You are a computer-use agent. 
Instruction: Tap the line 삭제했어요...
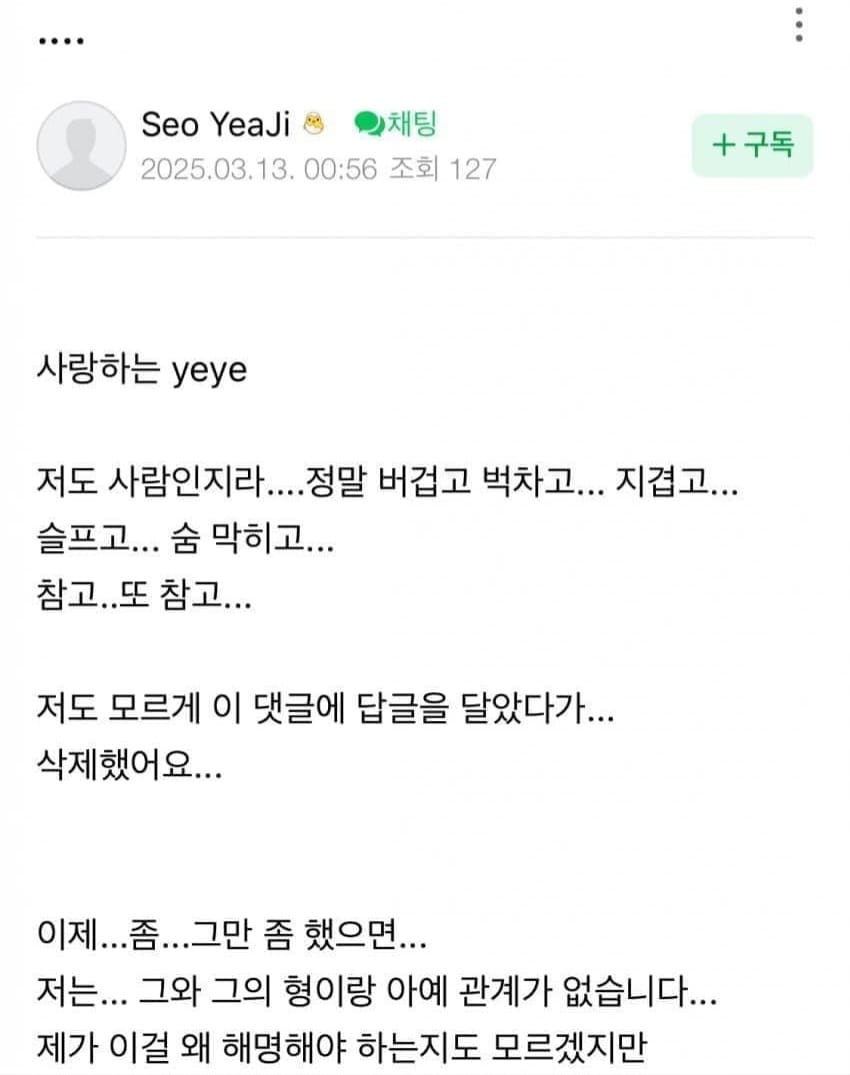point(130,765)
